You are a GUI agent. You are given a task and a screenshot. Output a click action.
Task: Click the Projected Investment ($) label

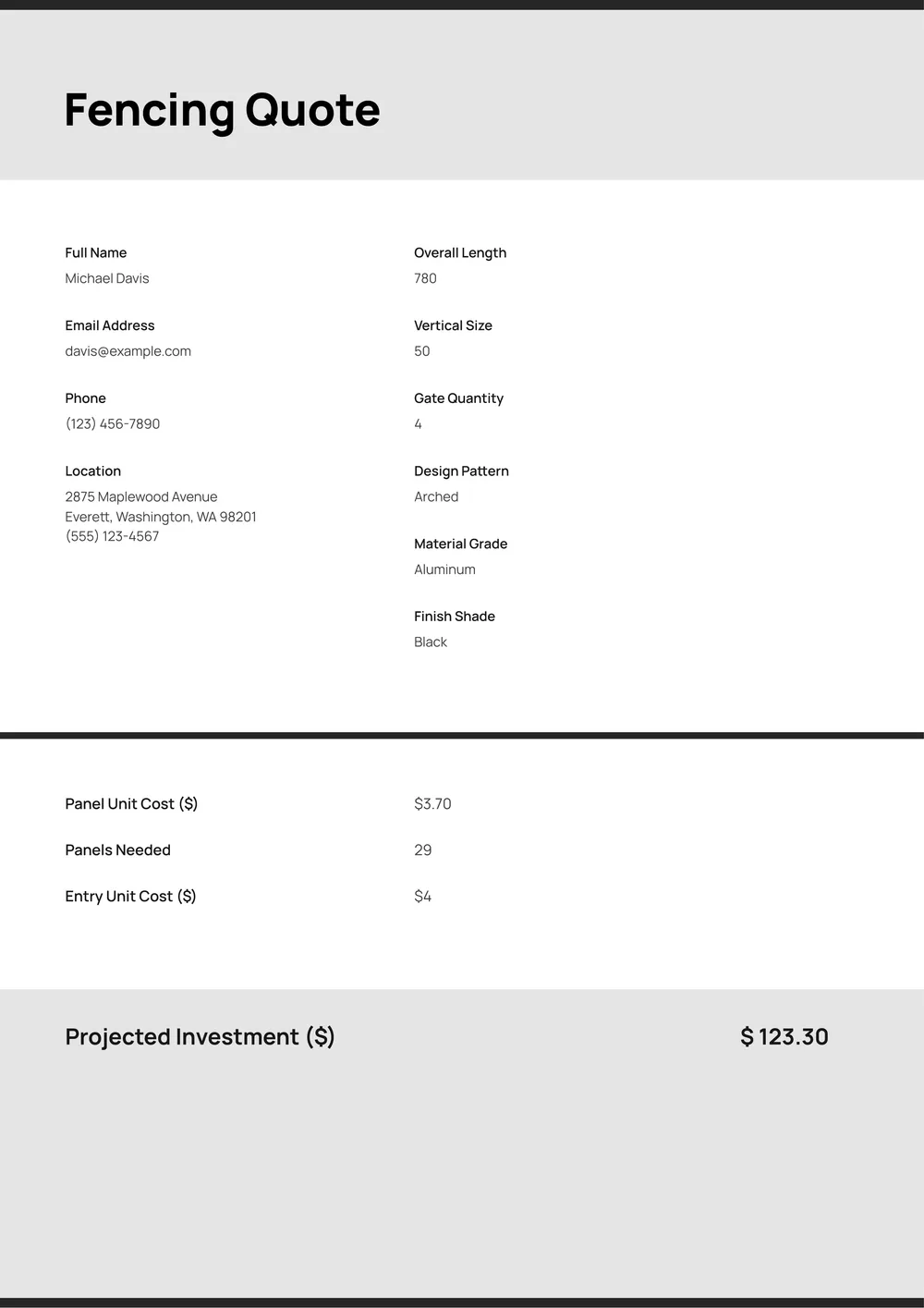tap(200, 1037)
